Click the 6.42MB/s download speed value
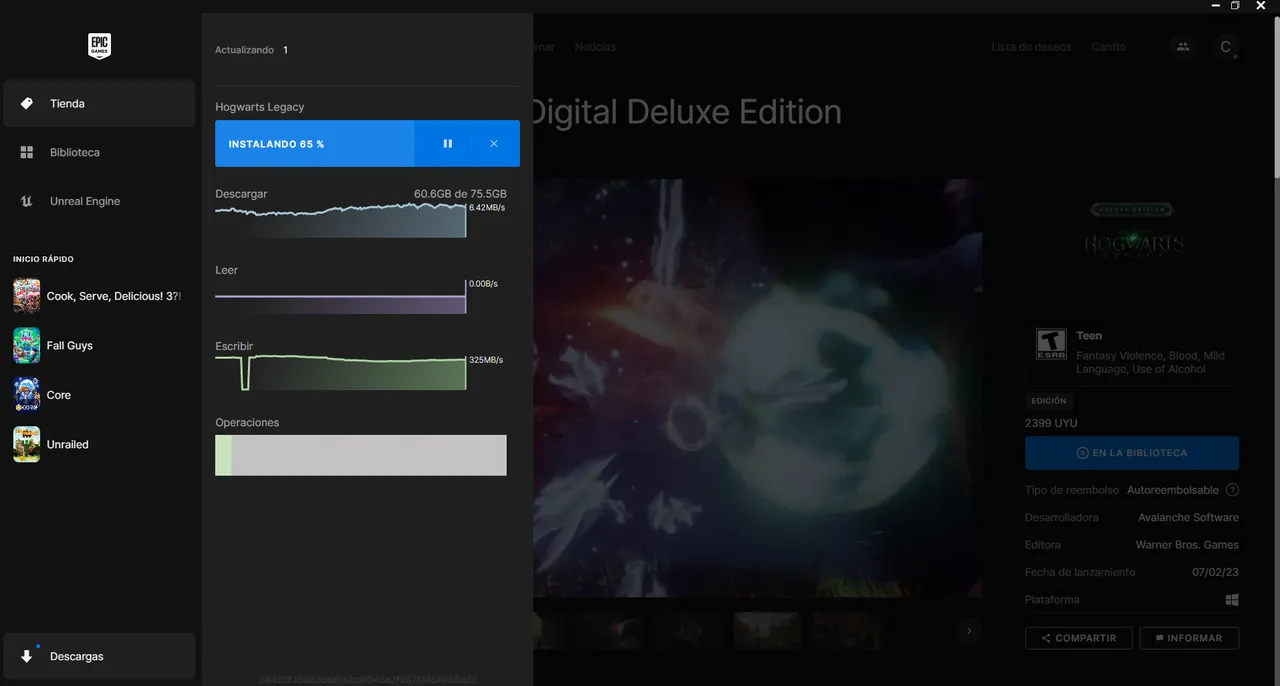 click(487, 208)
